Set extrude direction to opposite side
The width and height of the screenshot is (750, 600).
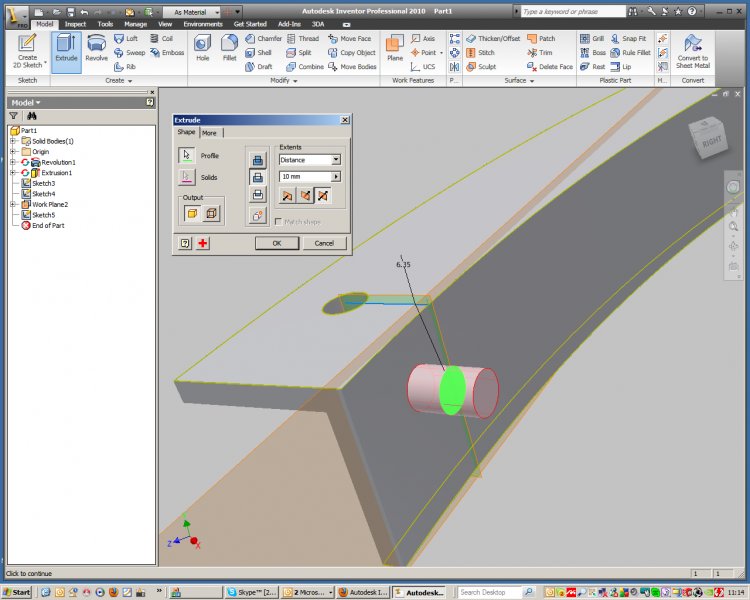[x=305, y=196]
